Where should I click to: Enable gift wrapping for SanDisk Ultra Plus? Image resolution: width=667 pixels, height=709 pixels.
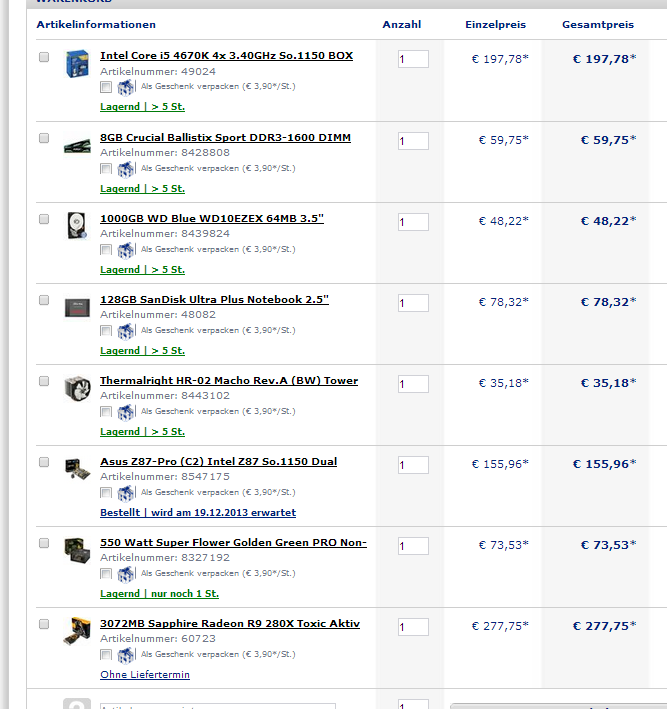click(106, 331)
